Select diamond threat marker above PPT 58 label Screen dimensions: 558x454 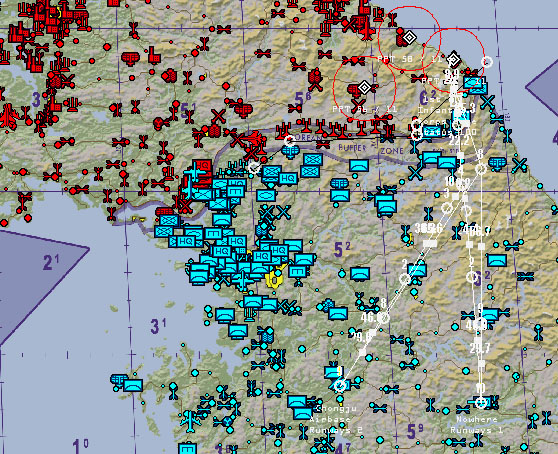coord(410,37)
